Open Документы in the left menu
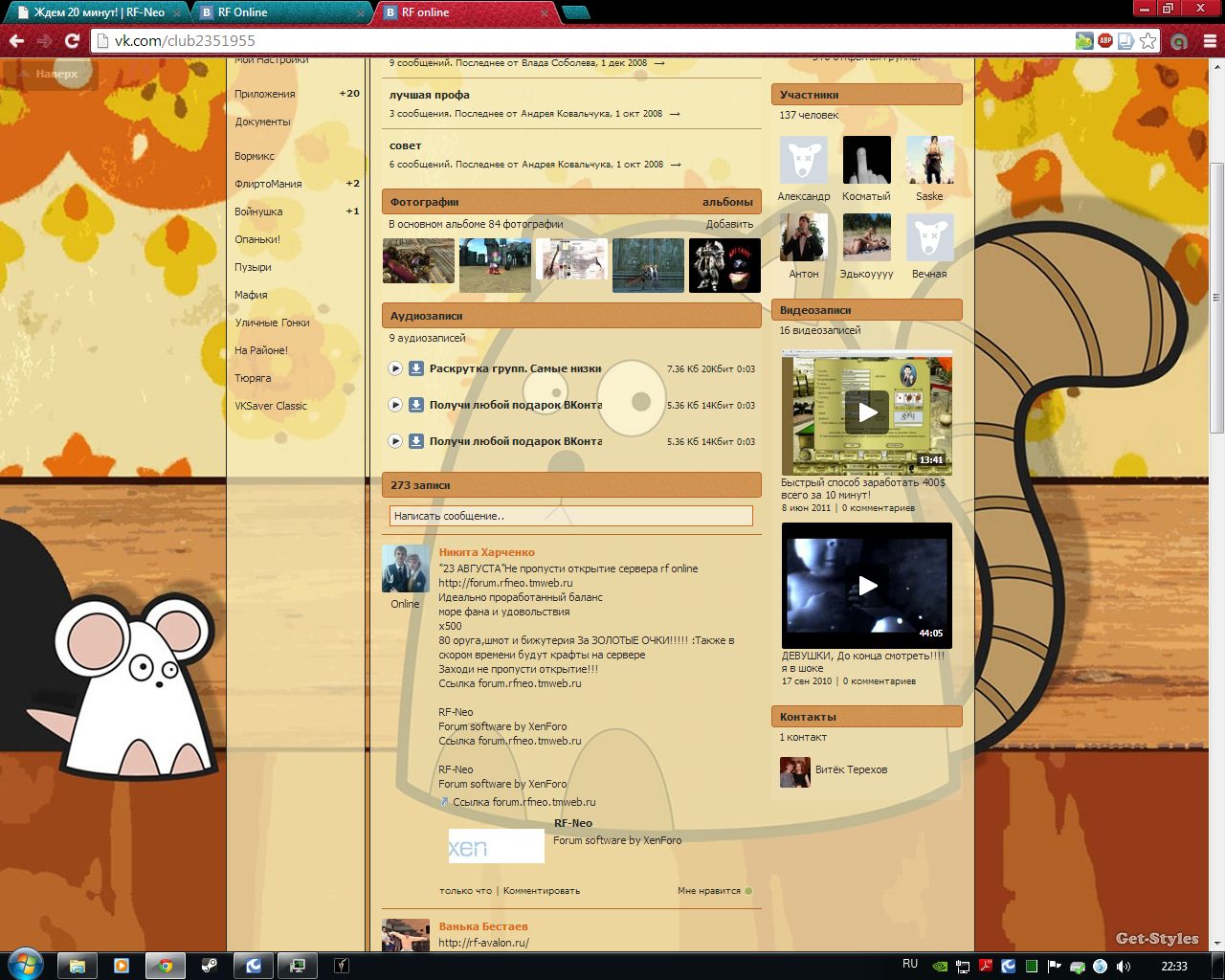1225x980 pixels. coord(263,122)
